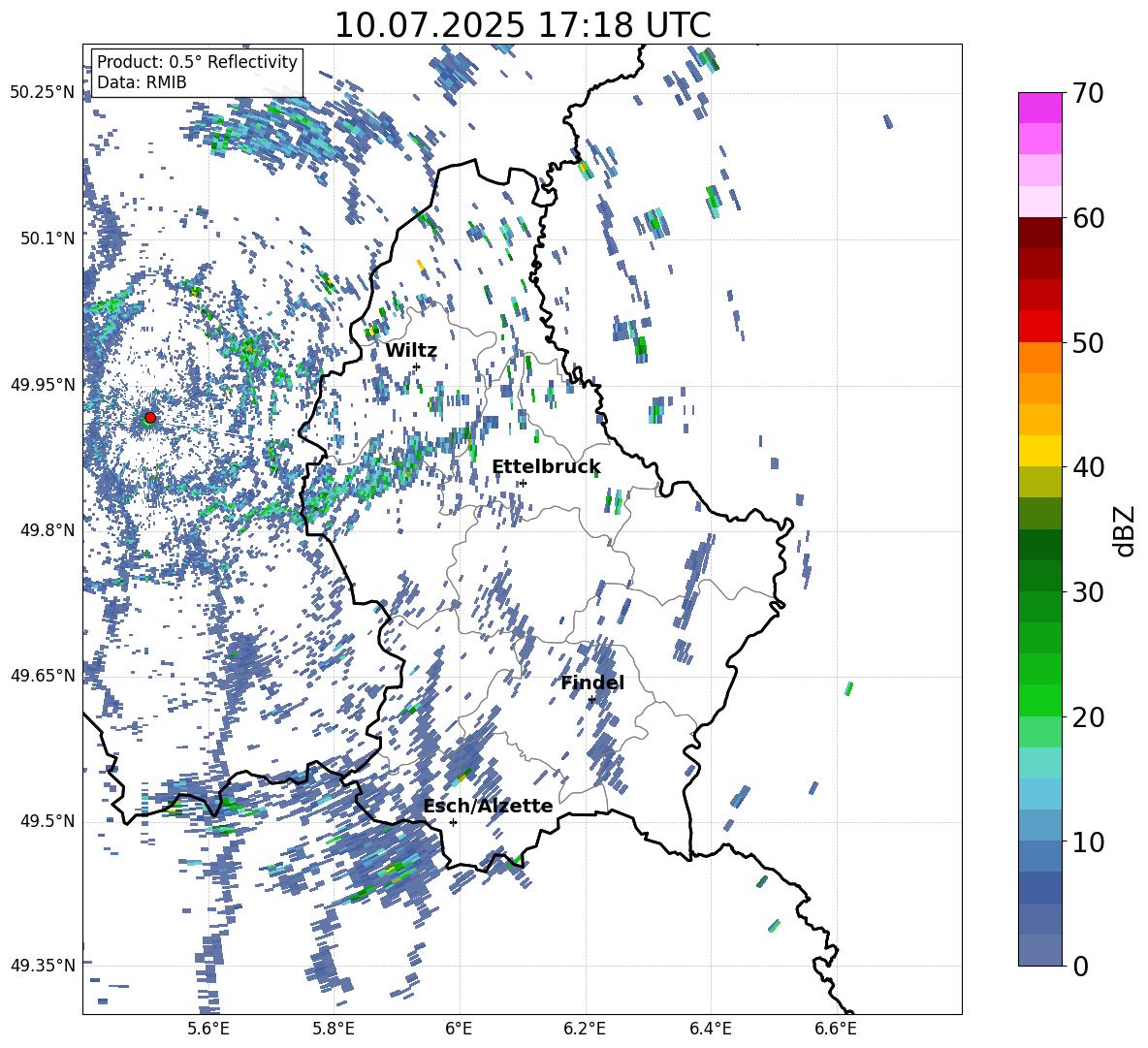This screenshot has height=1048, width=1148.
Task: Click the longitude label '6°E'
Action: pyautogui.click(x=459, y=1029)
